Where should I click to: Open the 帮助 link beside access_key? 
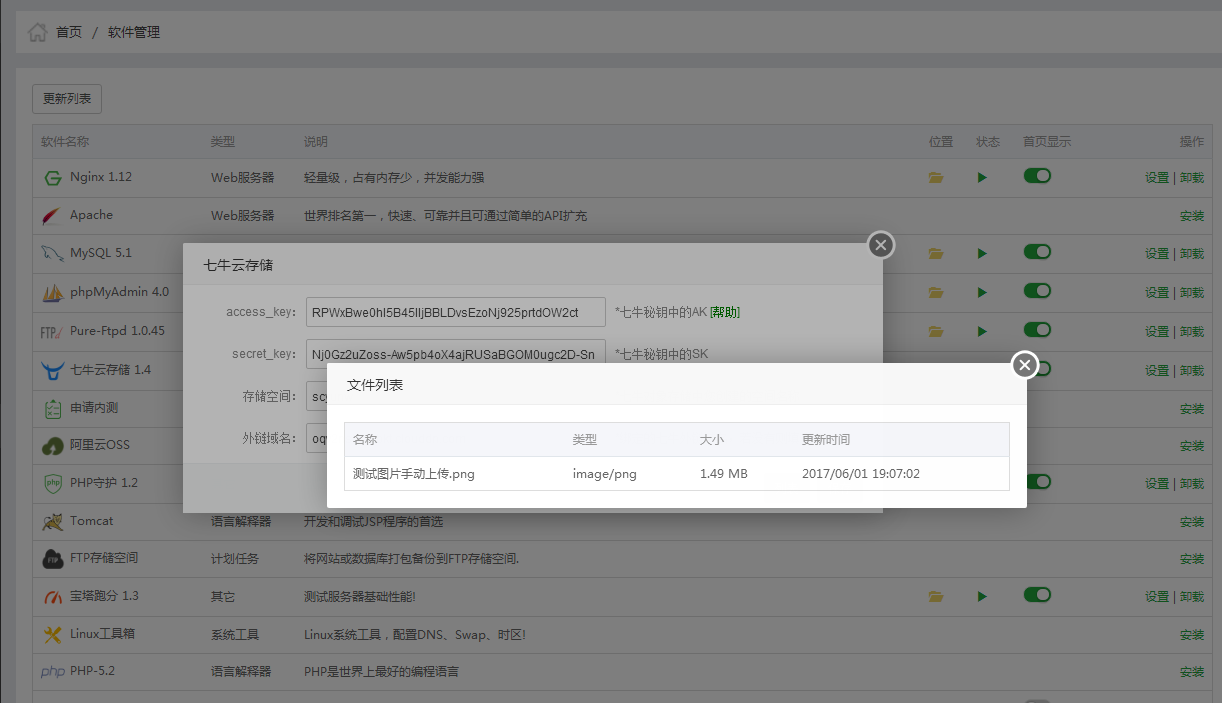coord(725,312)
